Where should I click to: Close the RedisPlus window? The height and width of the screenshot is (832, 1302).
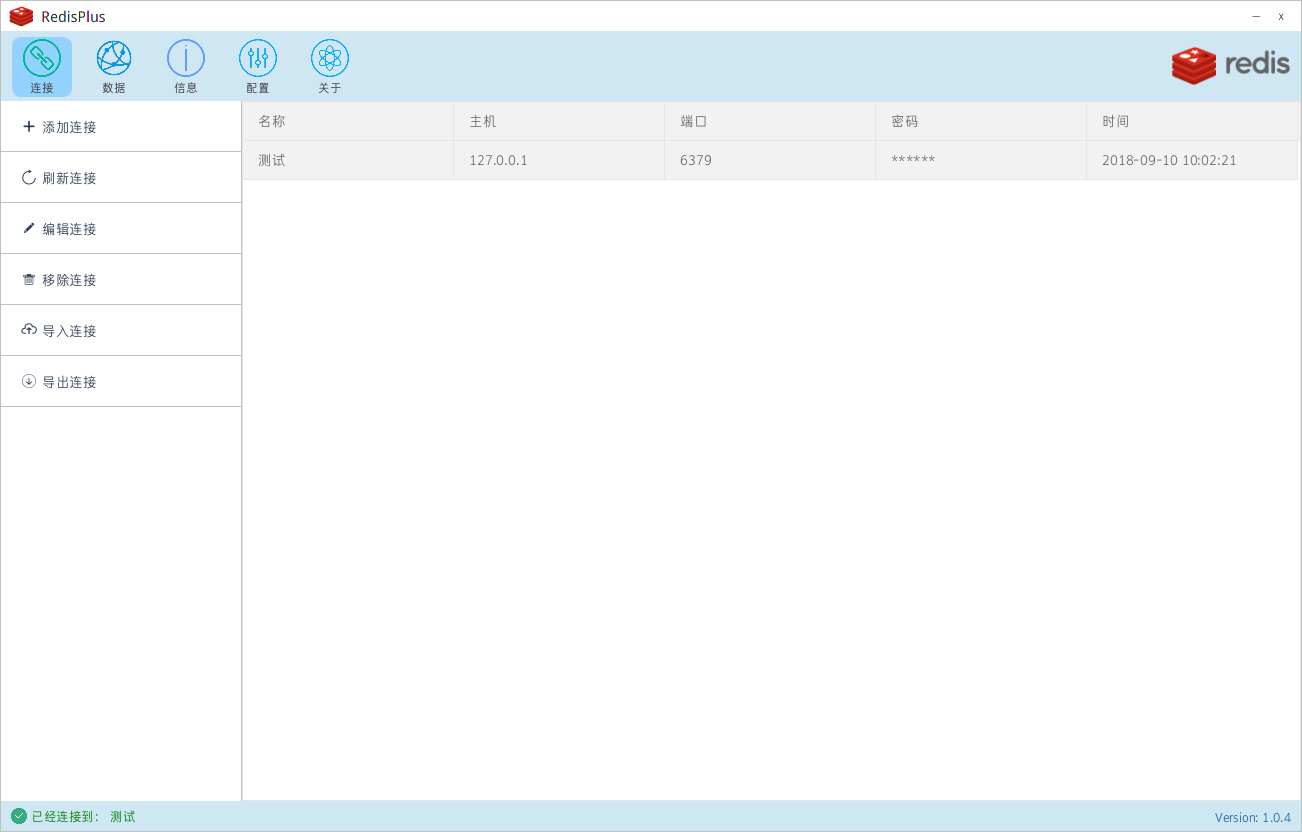pos(1281,16)
